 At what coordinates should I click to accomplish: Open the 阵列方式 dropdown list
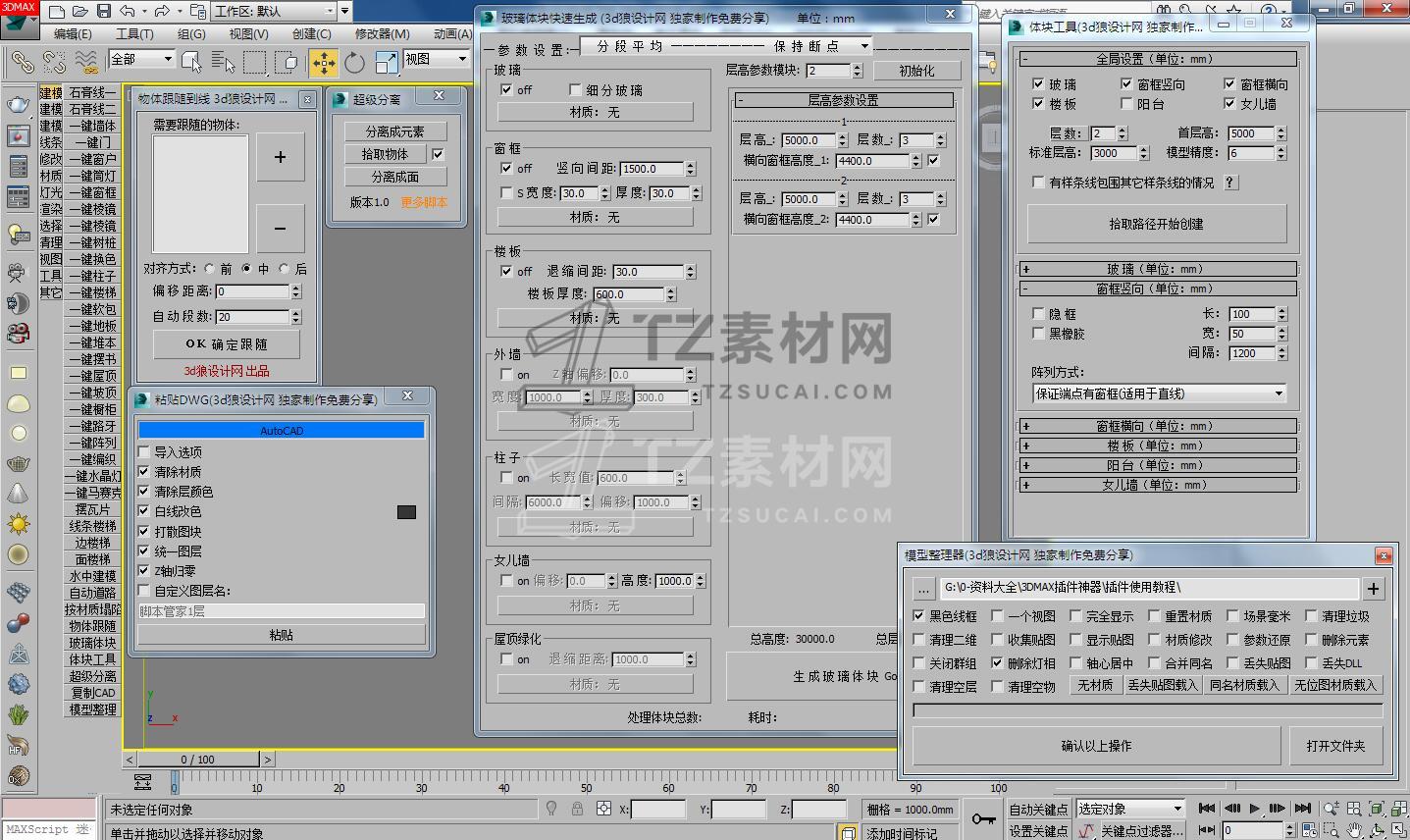(x=1160, y=394)
